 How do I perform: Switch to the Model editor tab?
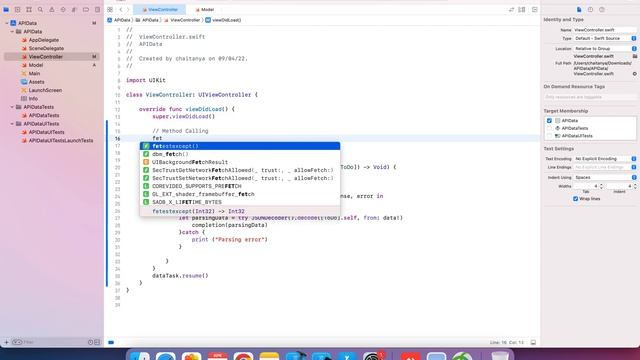[x=205, y=9]
